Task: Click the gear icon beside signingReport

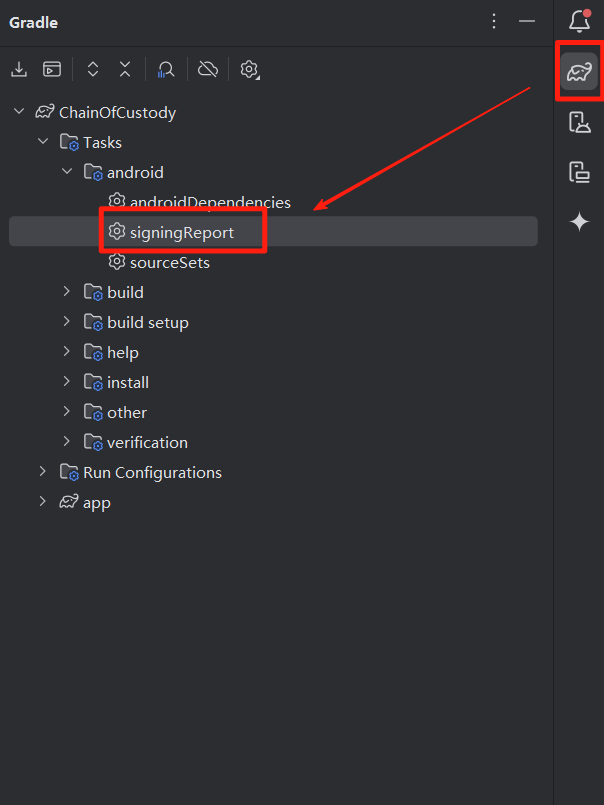Action: coord(117,231)
